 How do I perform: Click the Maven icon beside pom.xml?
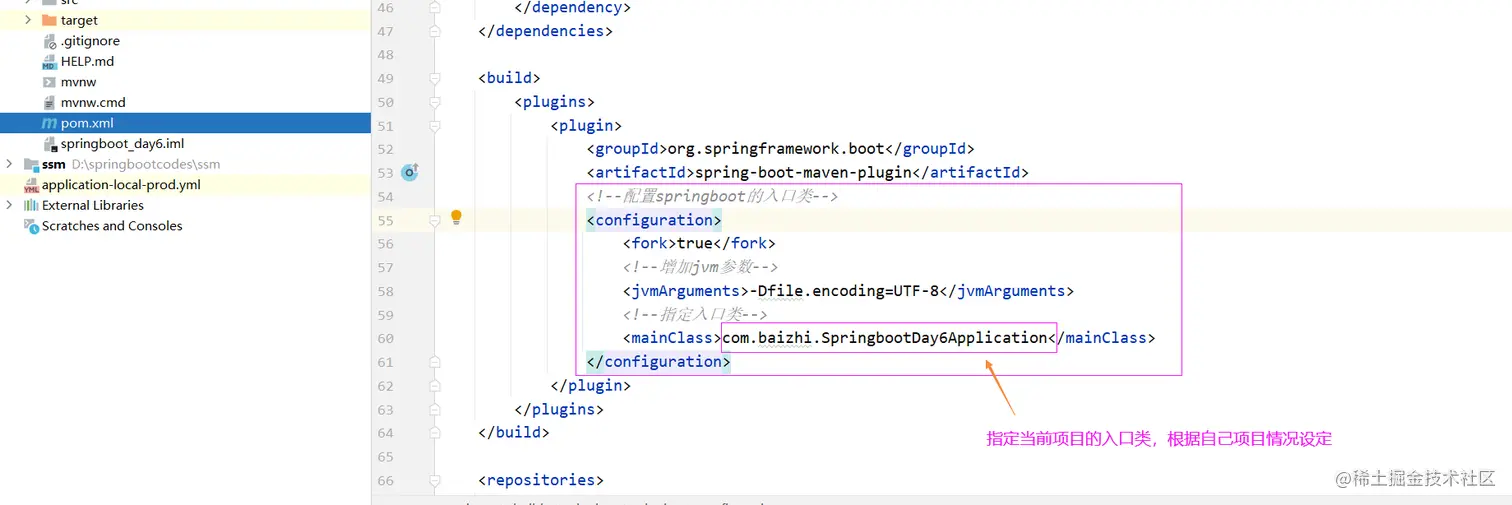click(50, 123)
